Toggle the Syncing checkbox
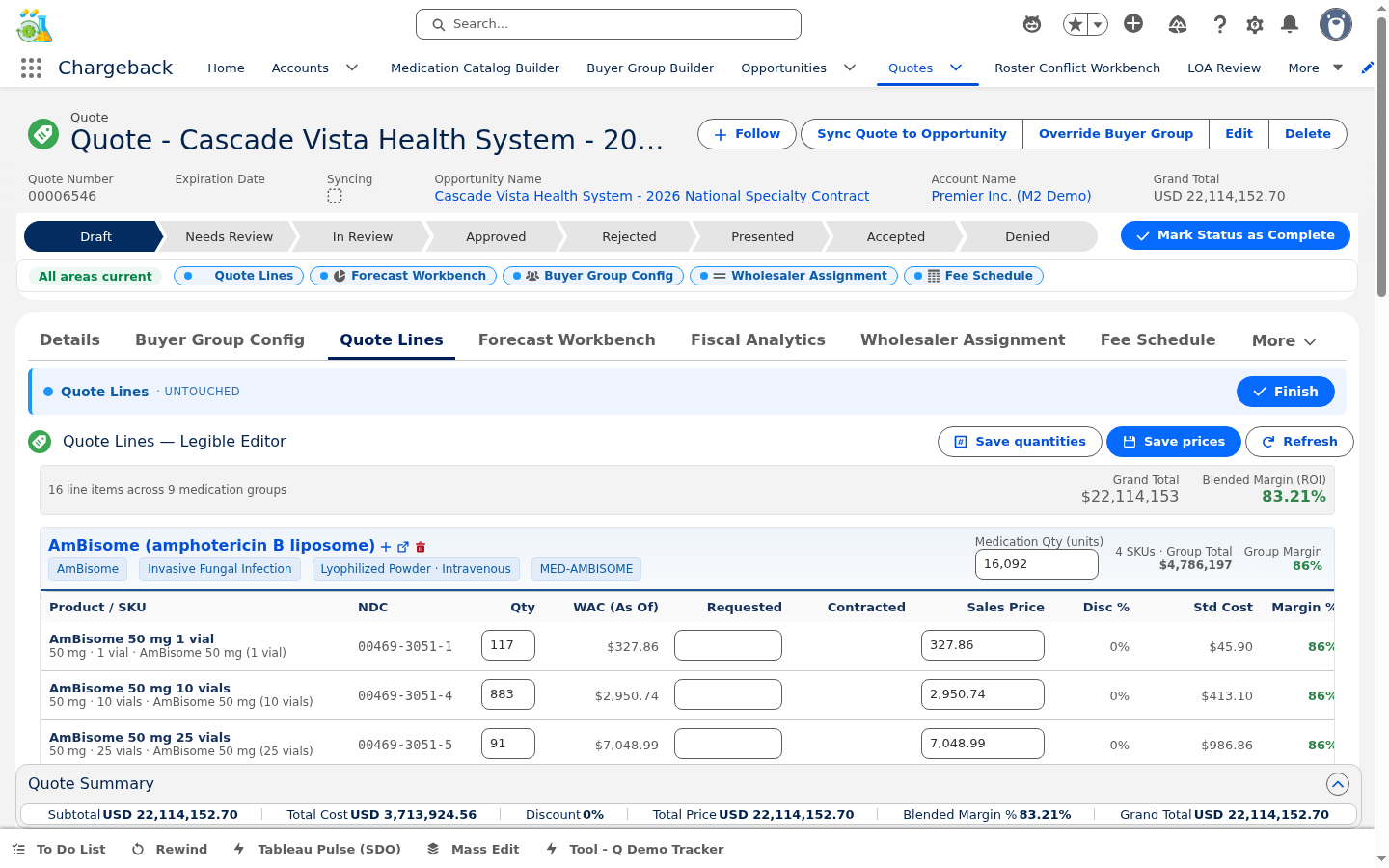This screenshot has width=1389, height=868. tap(335, 196)
